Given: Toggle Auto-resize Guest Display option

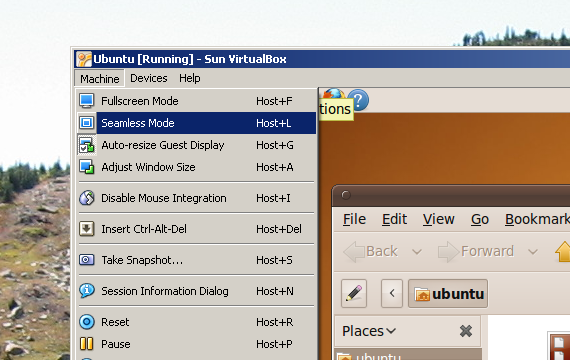Looking at the screenshot, I should point(197,145).
